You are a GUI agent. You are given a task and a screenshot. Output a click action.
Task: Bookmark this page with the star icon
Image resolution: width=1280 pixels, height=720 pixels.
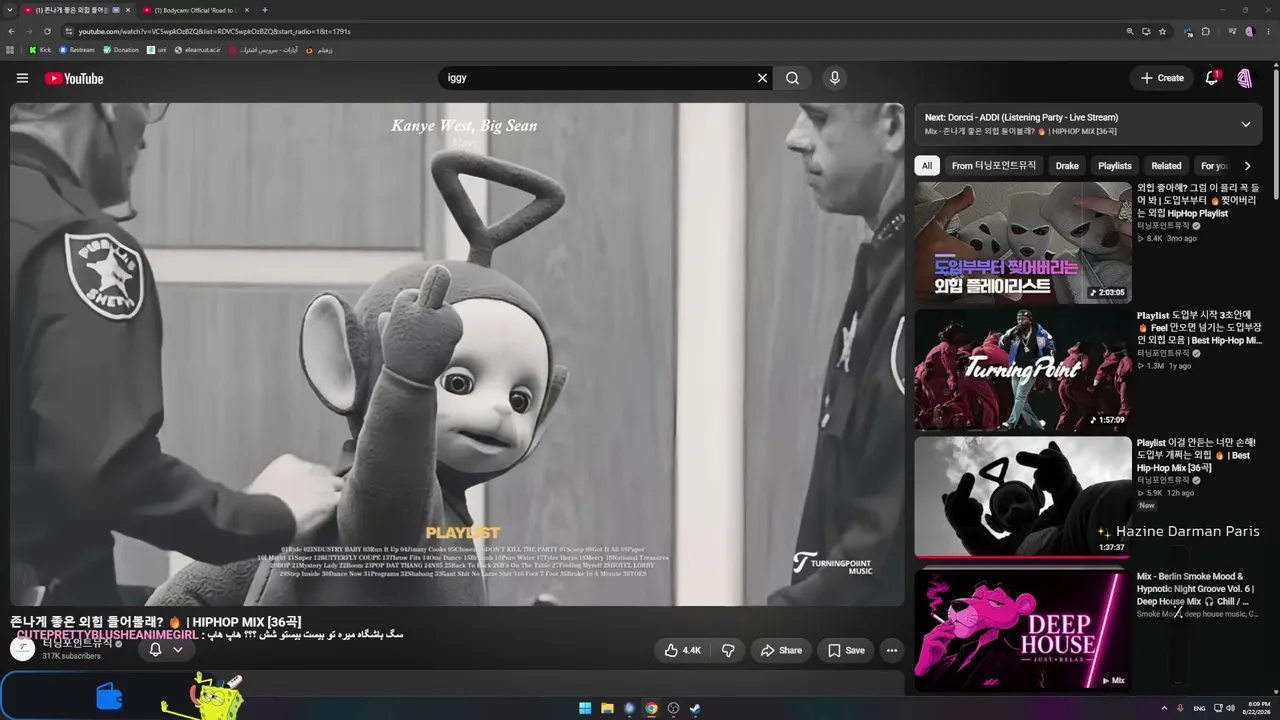coord(1162,31)
